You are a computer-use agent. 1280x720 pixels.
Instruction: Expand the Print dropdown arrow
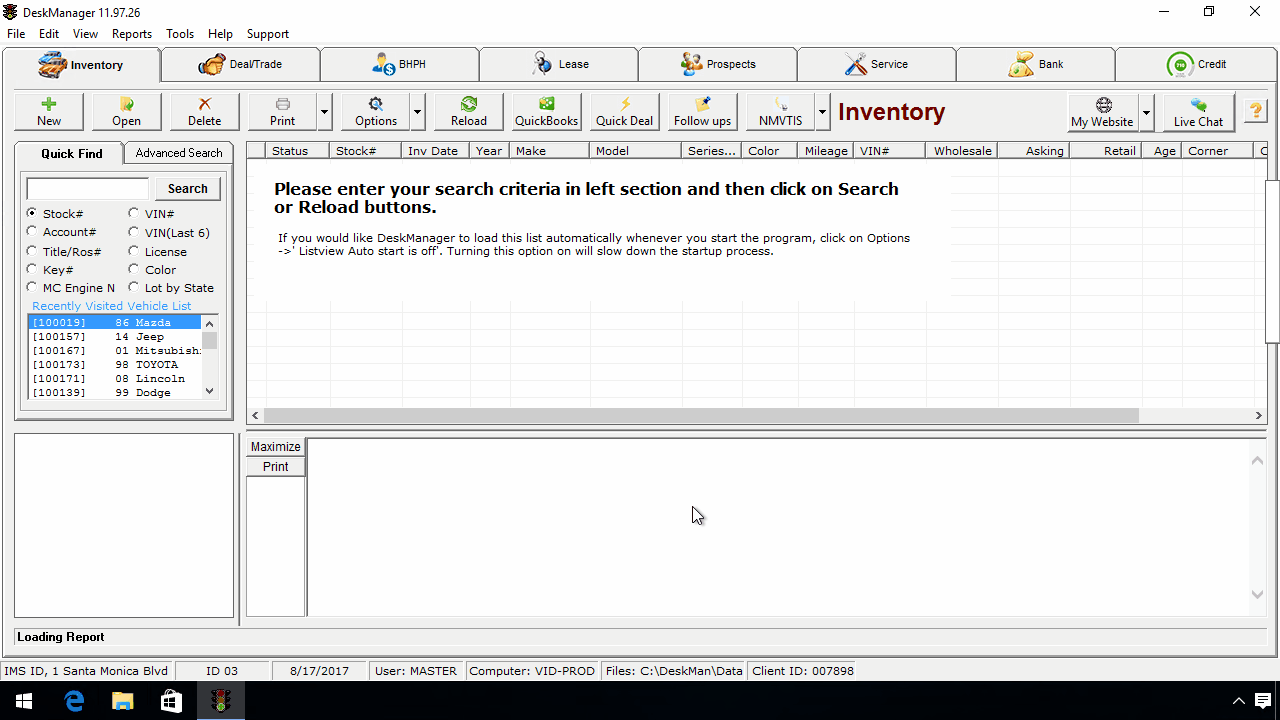click(x=325, y=112)
